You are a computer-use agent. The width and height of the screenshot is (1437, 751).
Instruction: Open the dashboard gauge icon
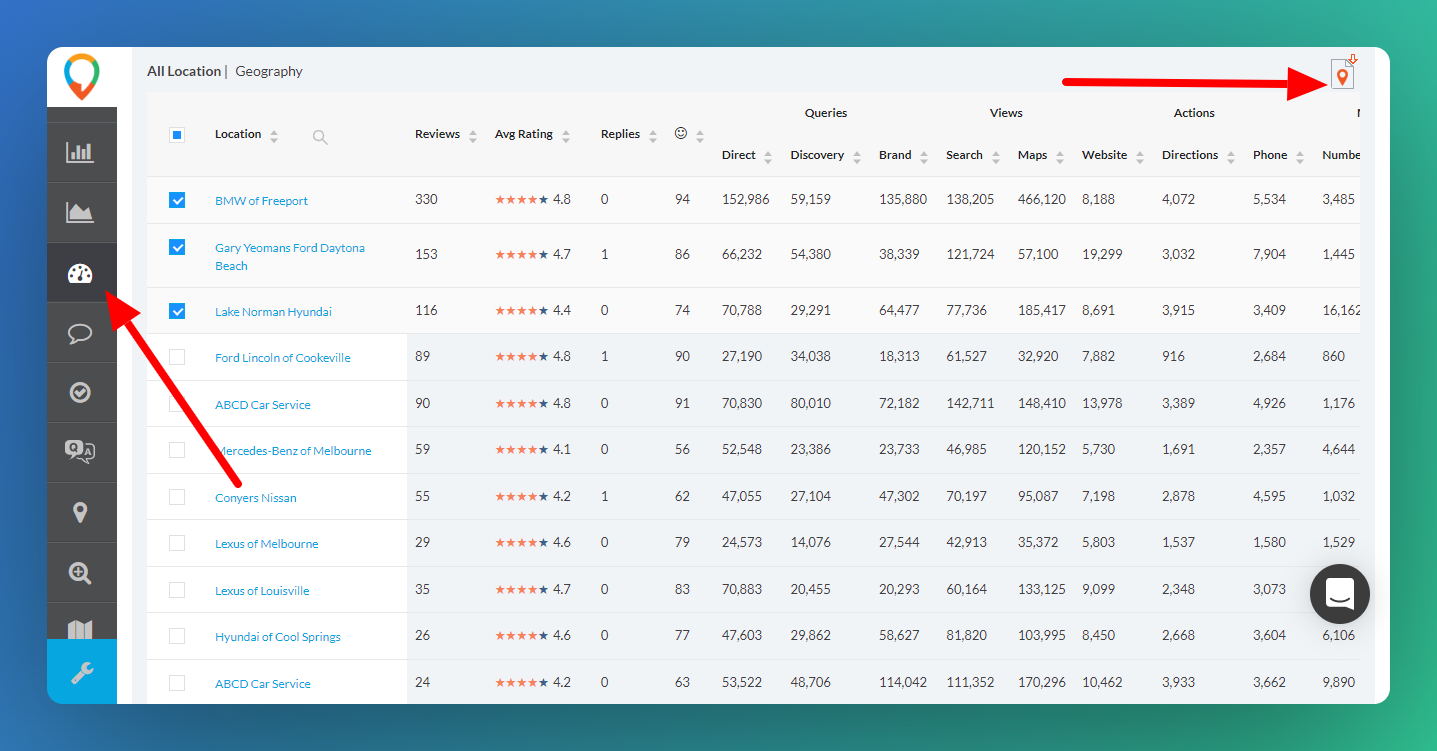point(80,273)
